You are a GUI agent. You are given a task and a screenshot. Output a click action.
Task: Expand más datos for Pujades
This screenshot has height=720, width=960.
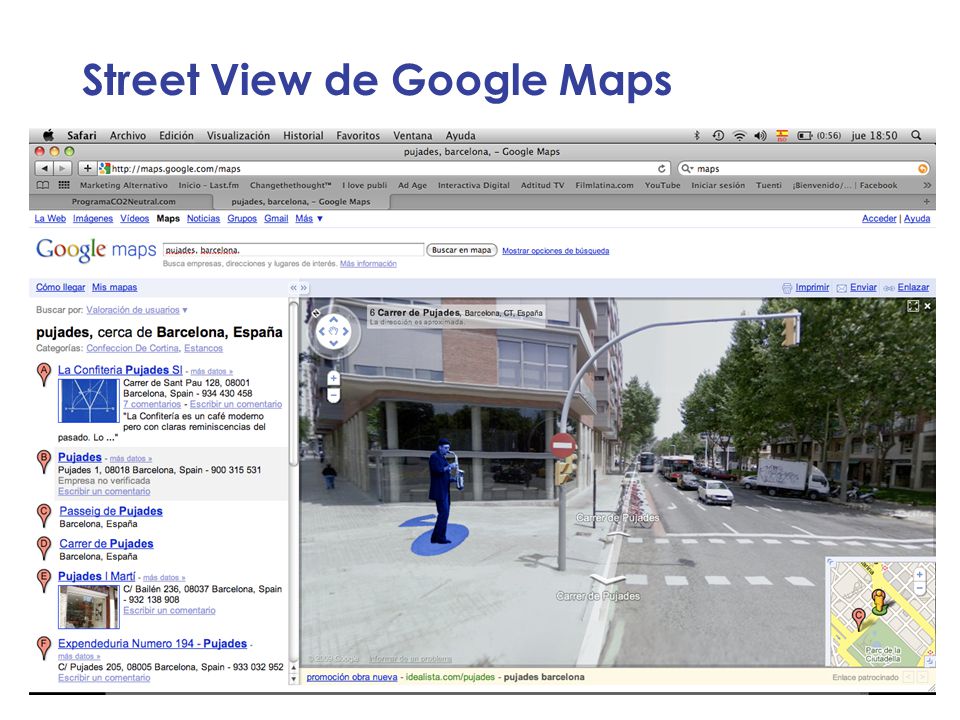point(131,459)
